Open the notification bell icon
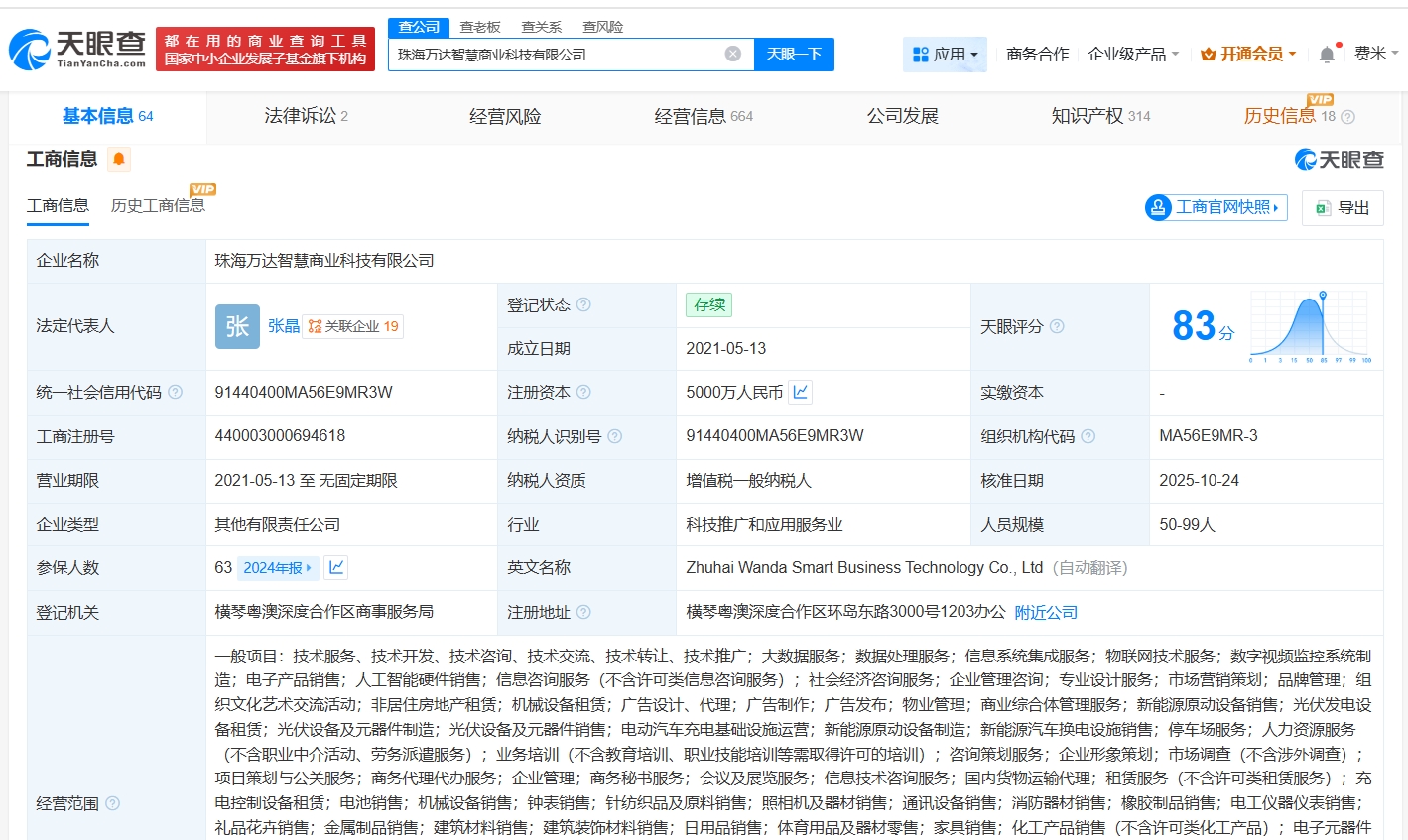The height and width of the screenshot is (840, 1408). tap(1327, 55)
